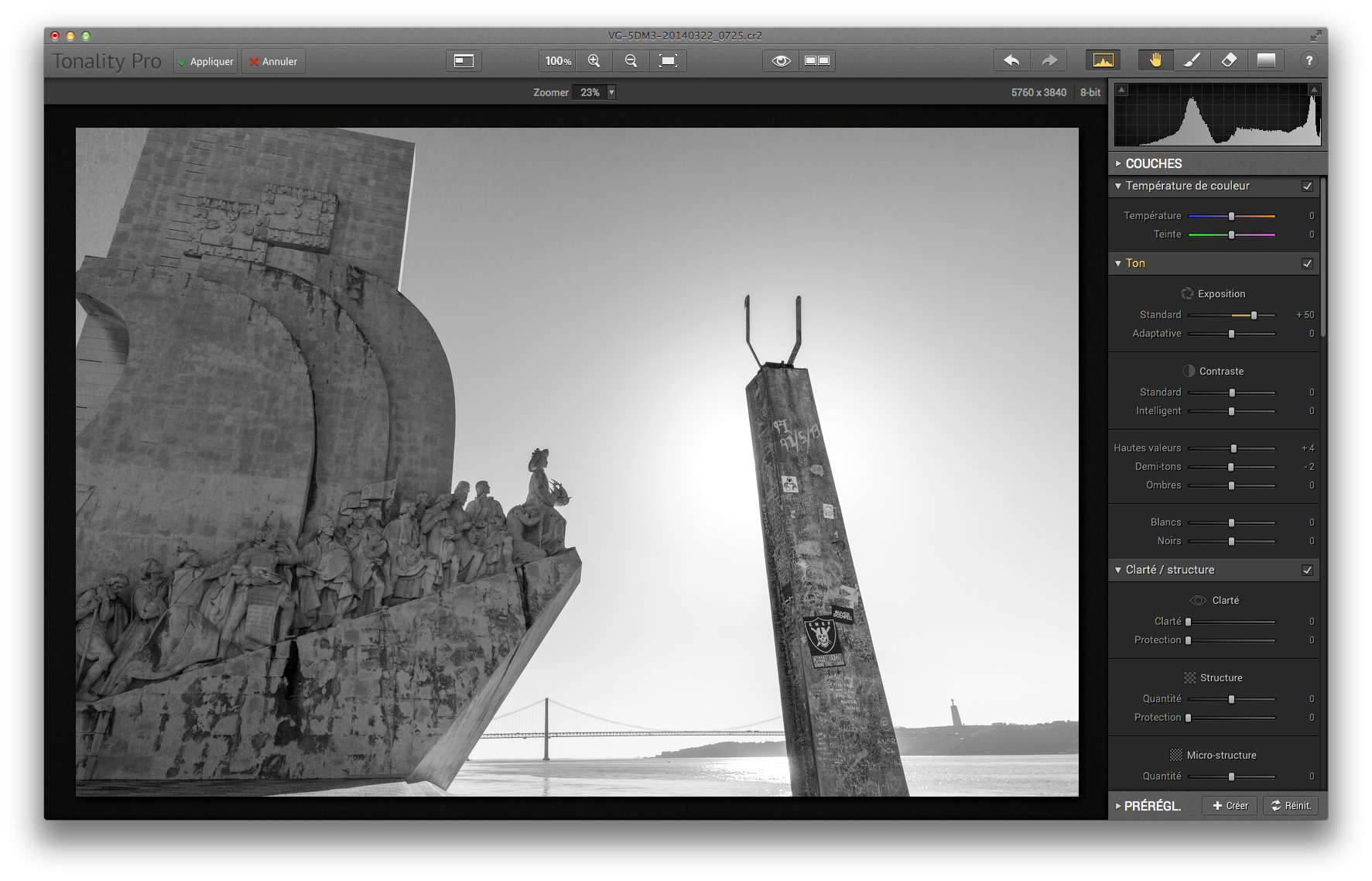Screen dimensions: 1372x881
Task: Click the Structure sub-header icon
Action: pos(1189,677)
